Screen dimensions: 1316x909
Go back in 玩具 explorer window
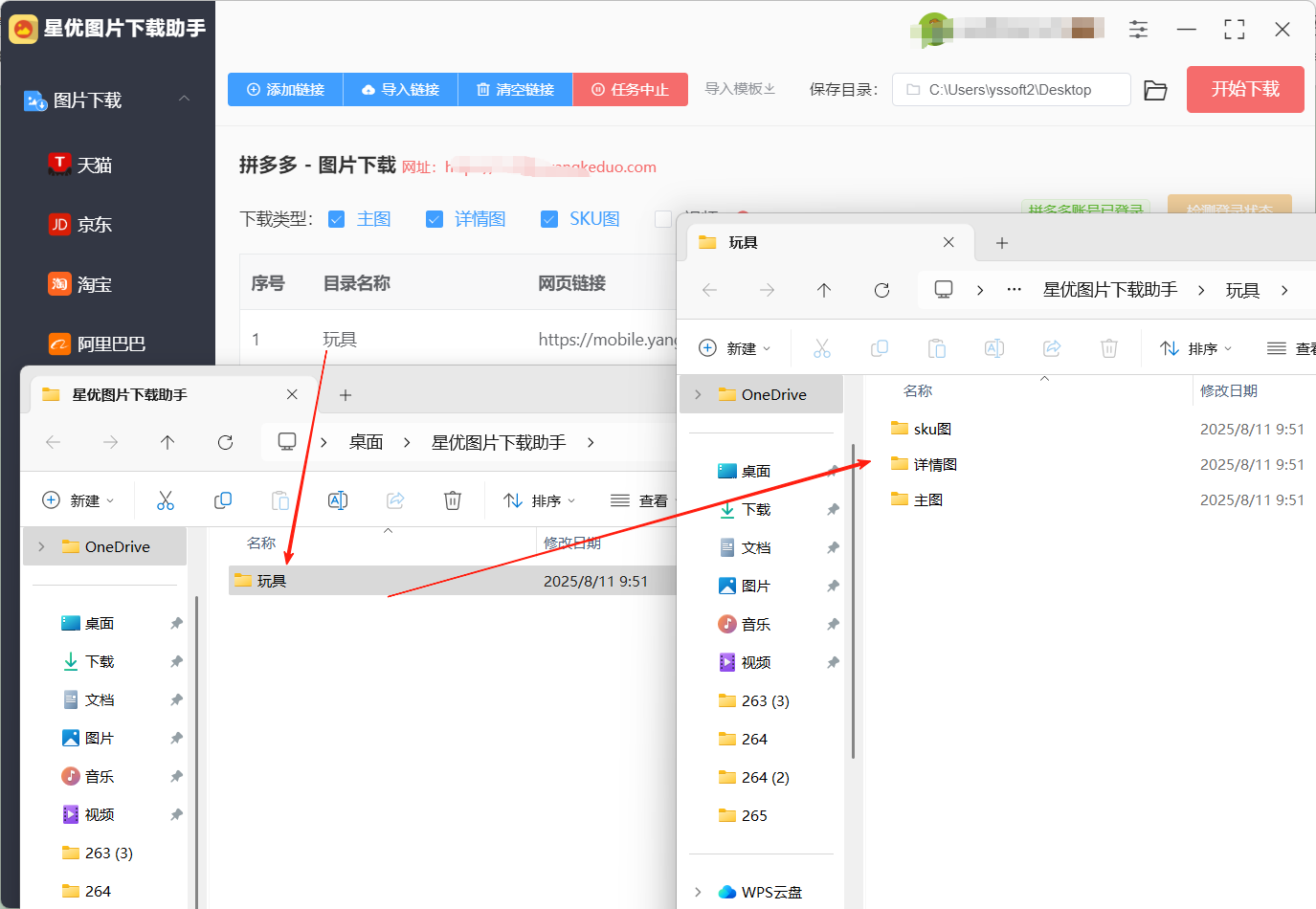point(709,290)
